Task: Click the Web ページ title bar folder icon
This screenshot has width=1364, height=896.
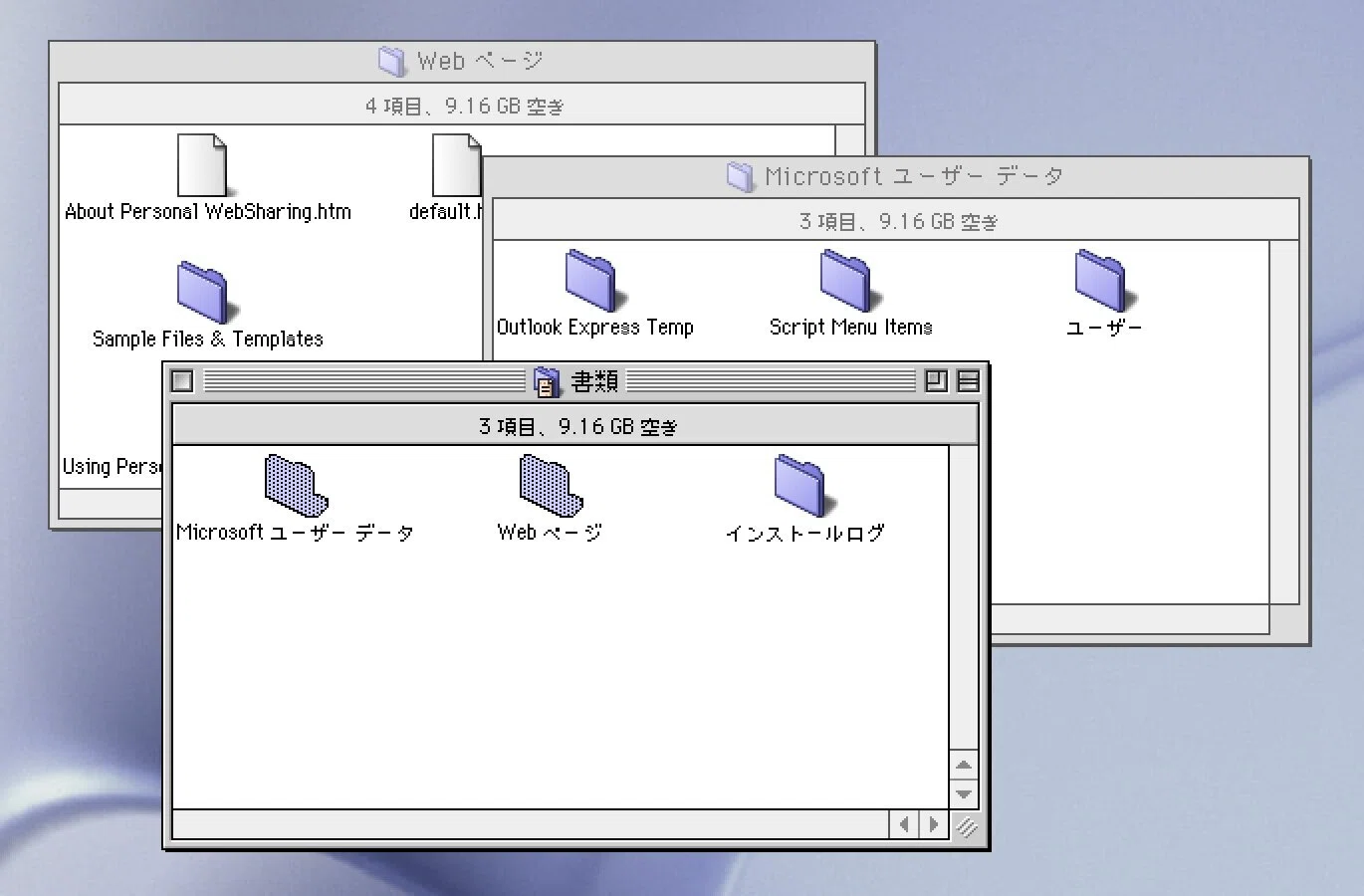Action: pyautogui.click(x=392, y=61)
